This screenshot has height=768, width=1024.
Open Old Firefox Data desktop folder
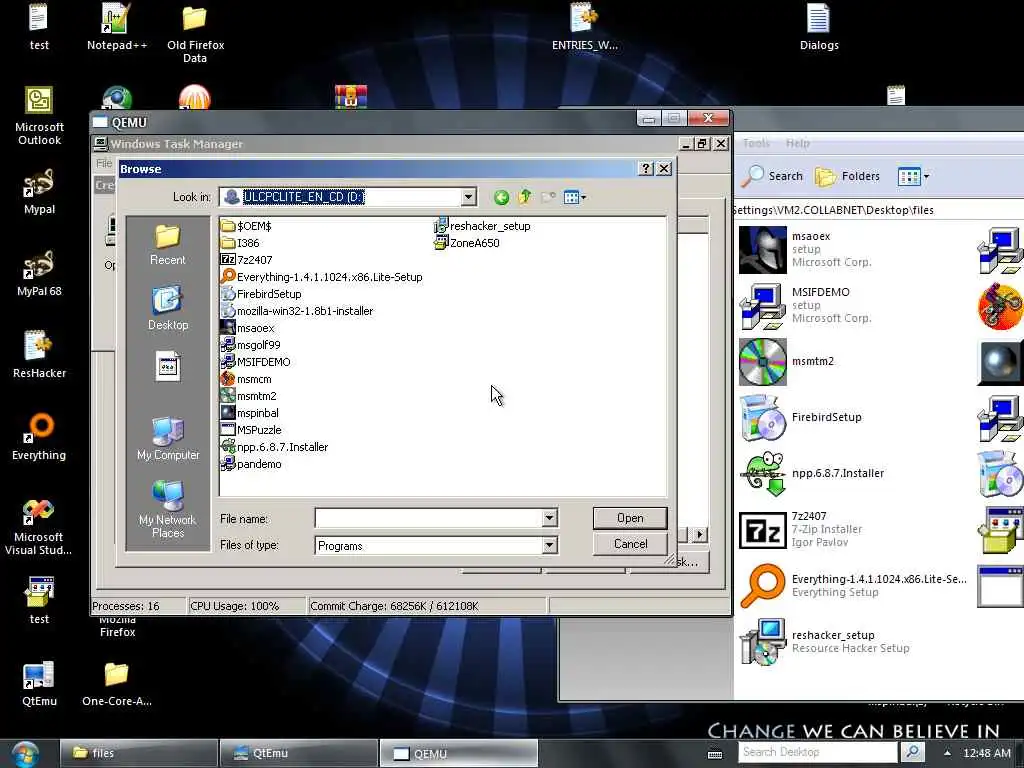(x=195, y=33)
